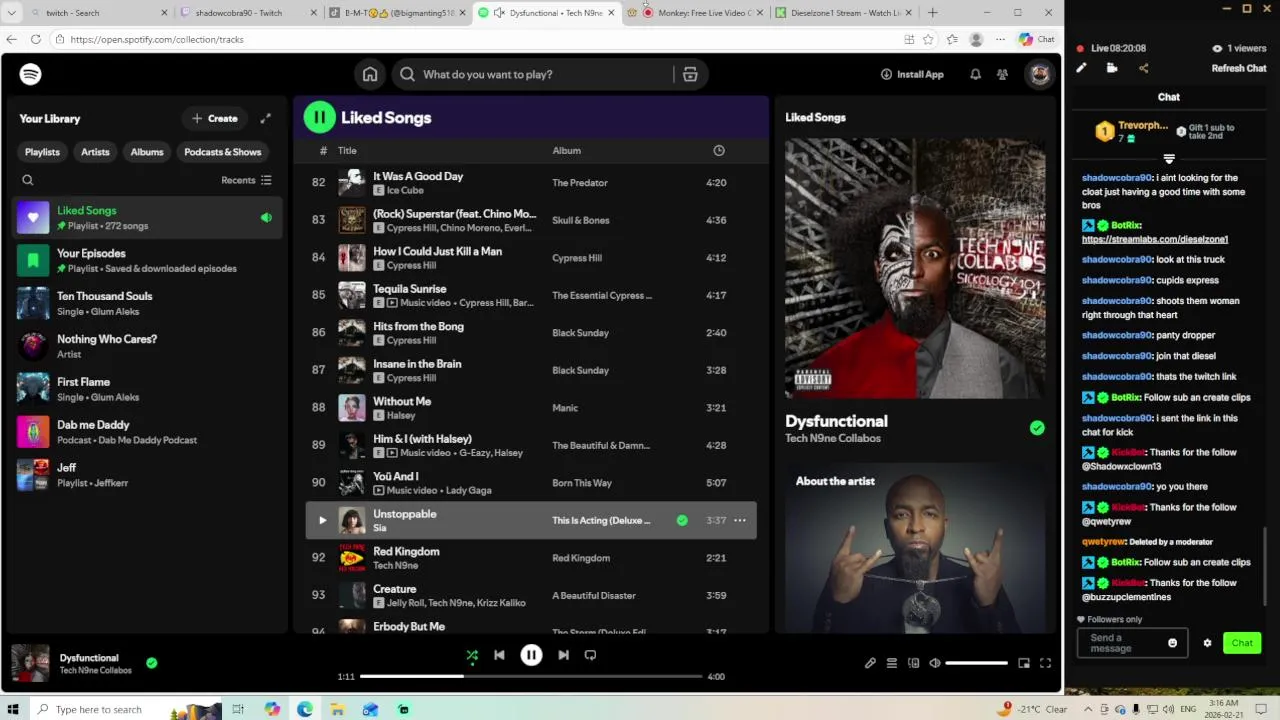The width and height of the screenshot is (1280, 720).
Task: Pause Liked Songs with green button
Action: click(x=320, y=117)
